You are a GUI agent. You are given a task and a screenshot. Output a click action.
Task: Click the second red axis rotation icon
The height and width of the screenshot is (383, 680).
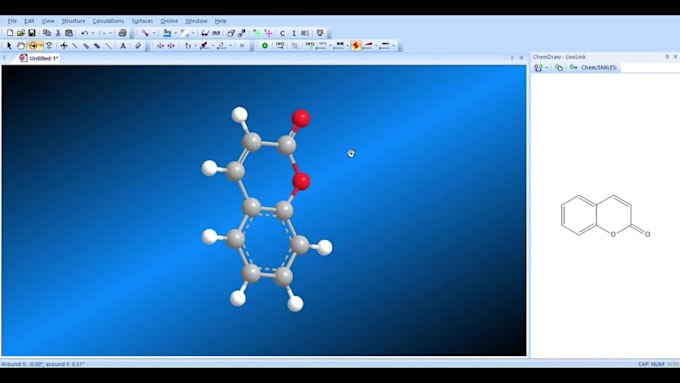171,46
